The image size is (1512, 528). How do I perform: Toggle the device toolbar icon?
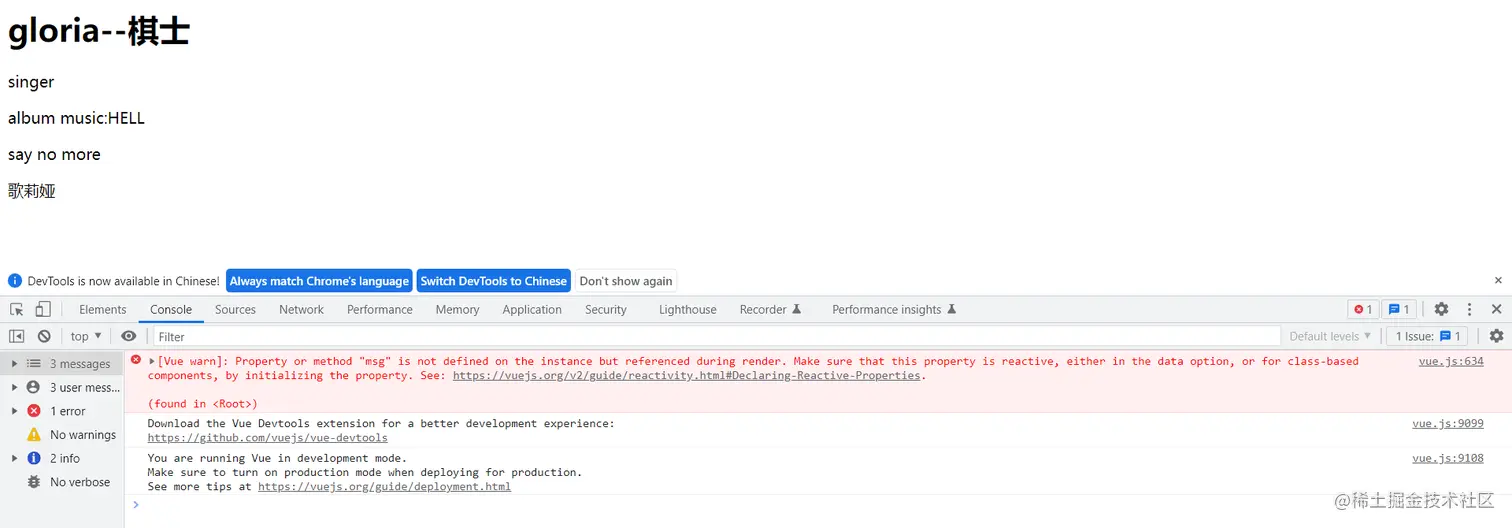pos(43,310)
